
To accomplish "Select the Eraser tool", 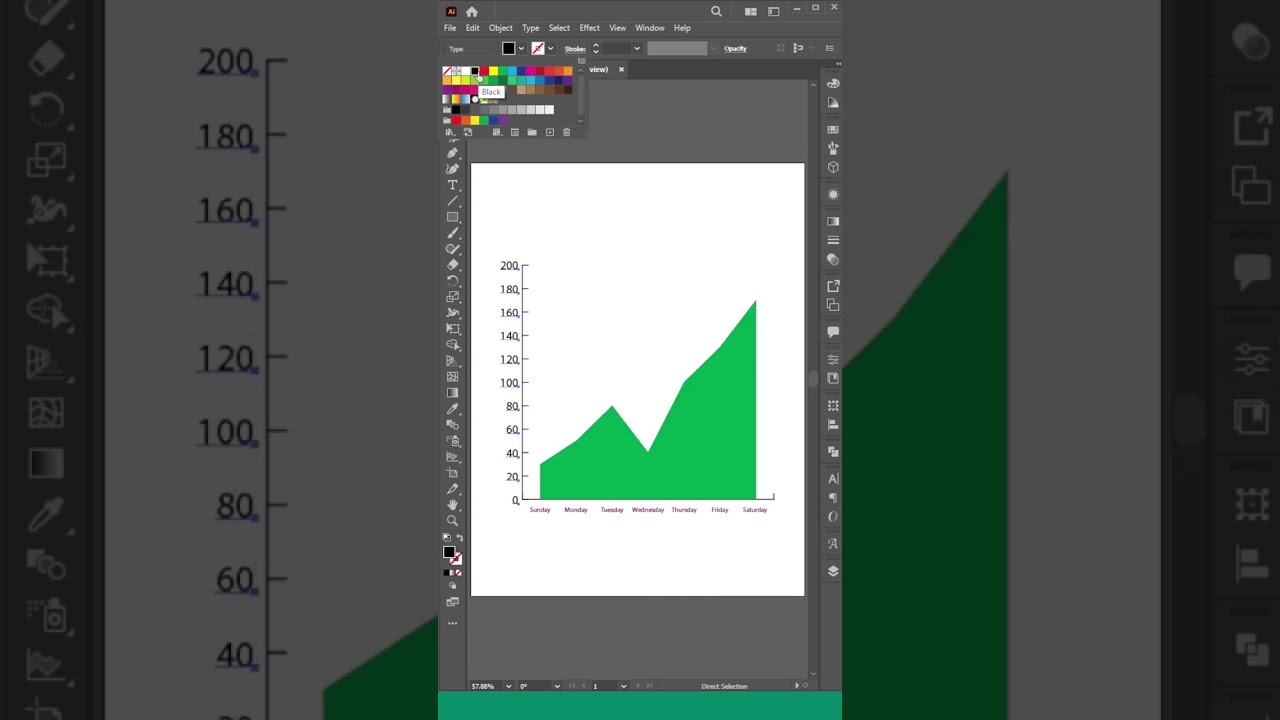I will pos(452,265).
